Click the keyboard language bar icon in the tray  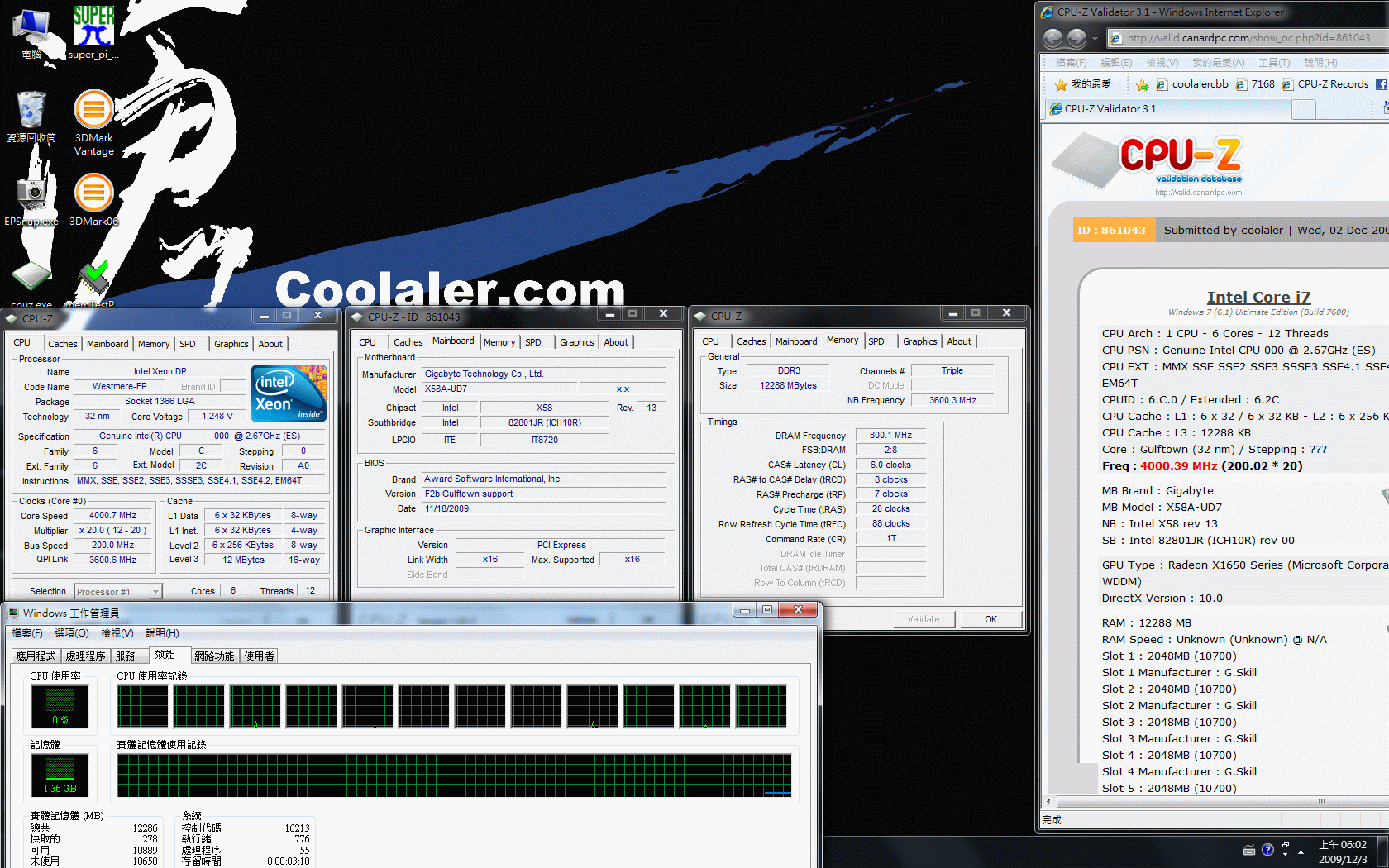tap(1249, 850)
